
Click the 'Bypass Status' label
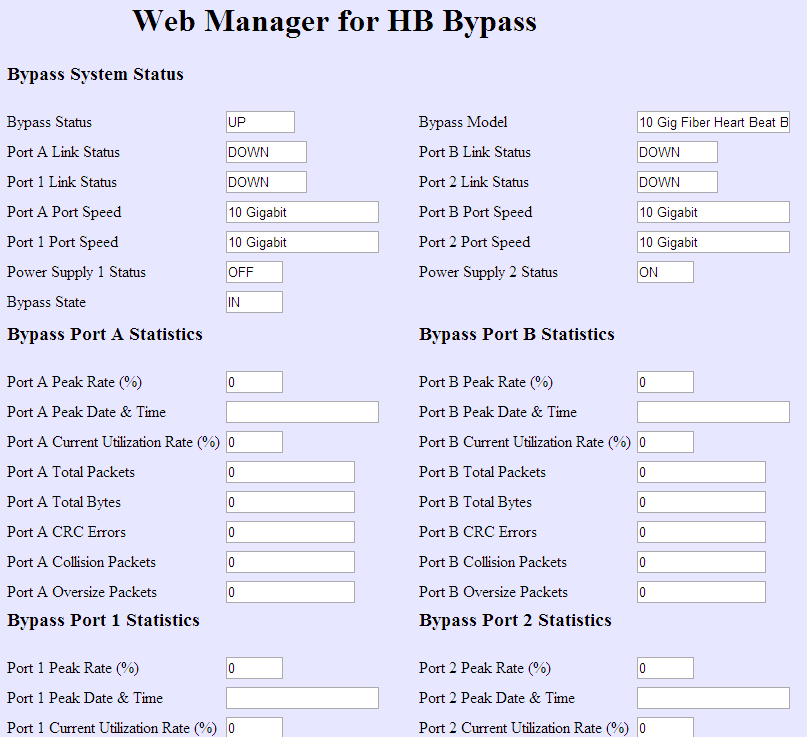[49, 122]
